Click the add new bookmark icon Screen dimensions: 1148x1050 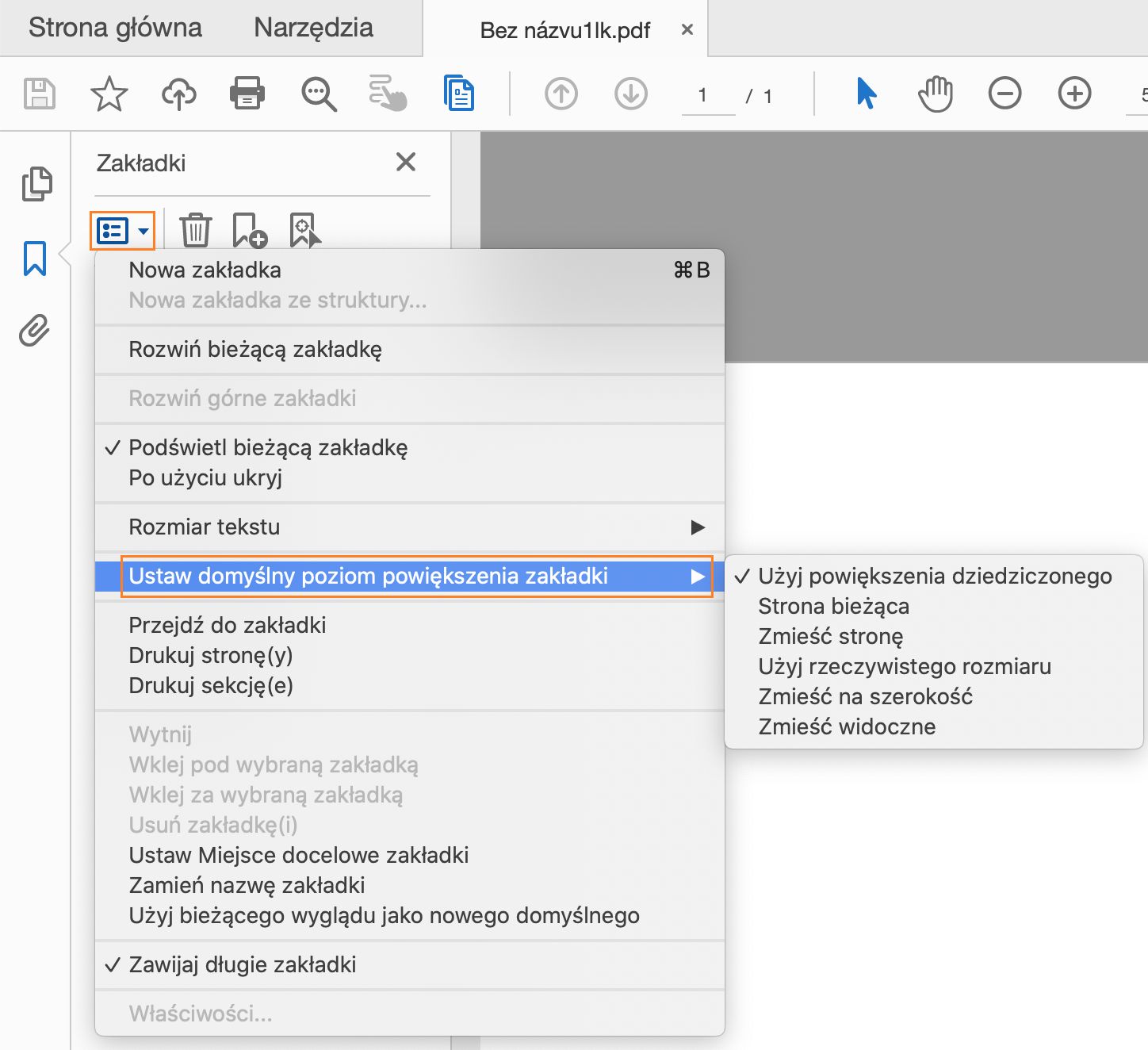click(250, 230)
